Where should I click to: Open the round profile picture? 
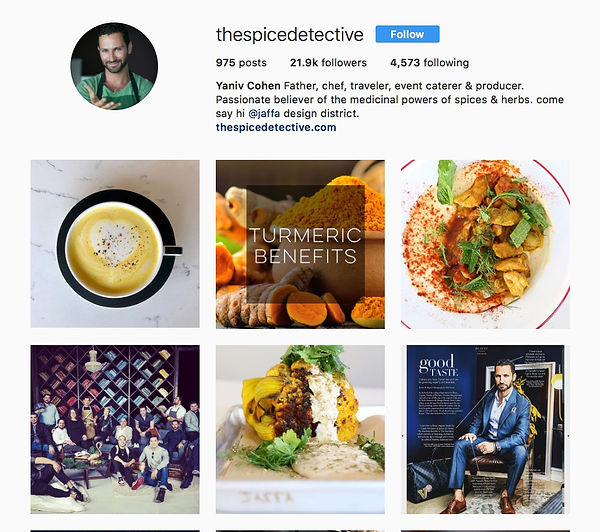[x=114, y=66]
